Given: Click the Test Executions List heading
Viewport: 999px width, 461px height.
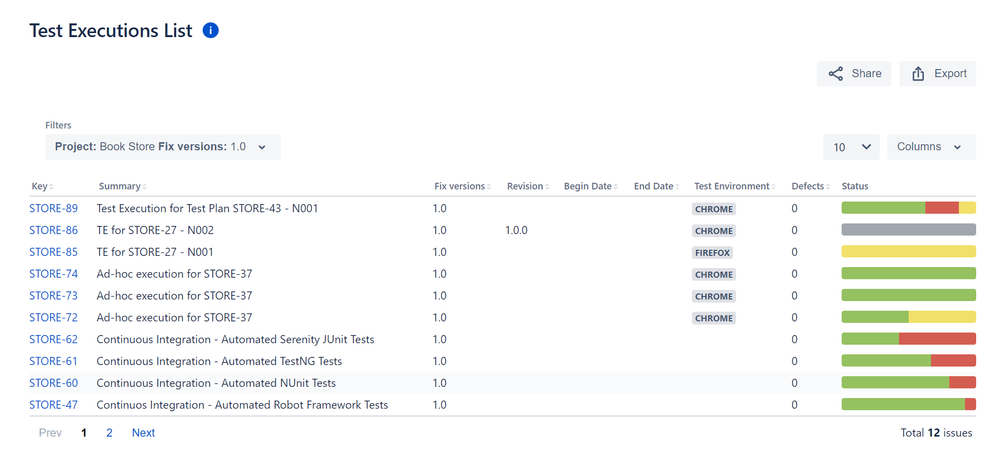Looking at the screenshot, I should click(111, 31).
